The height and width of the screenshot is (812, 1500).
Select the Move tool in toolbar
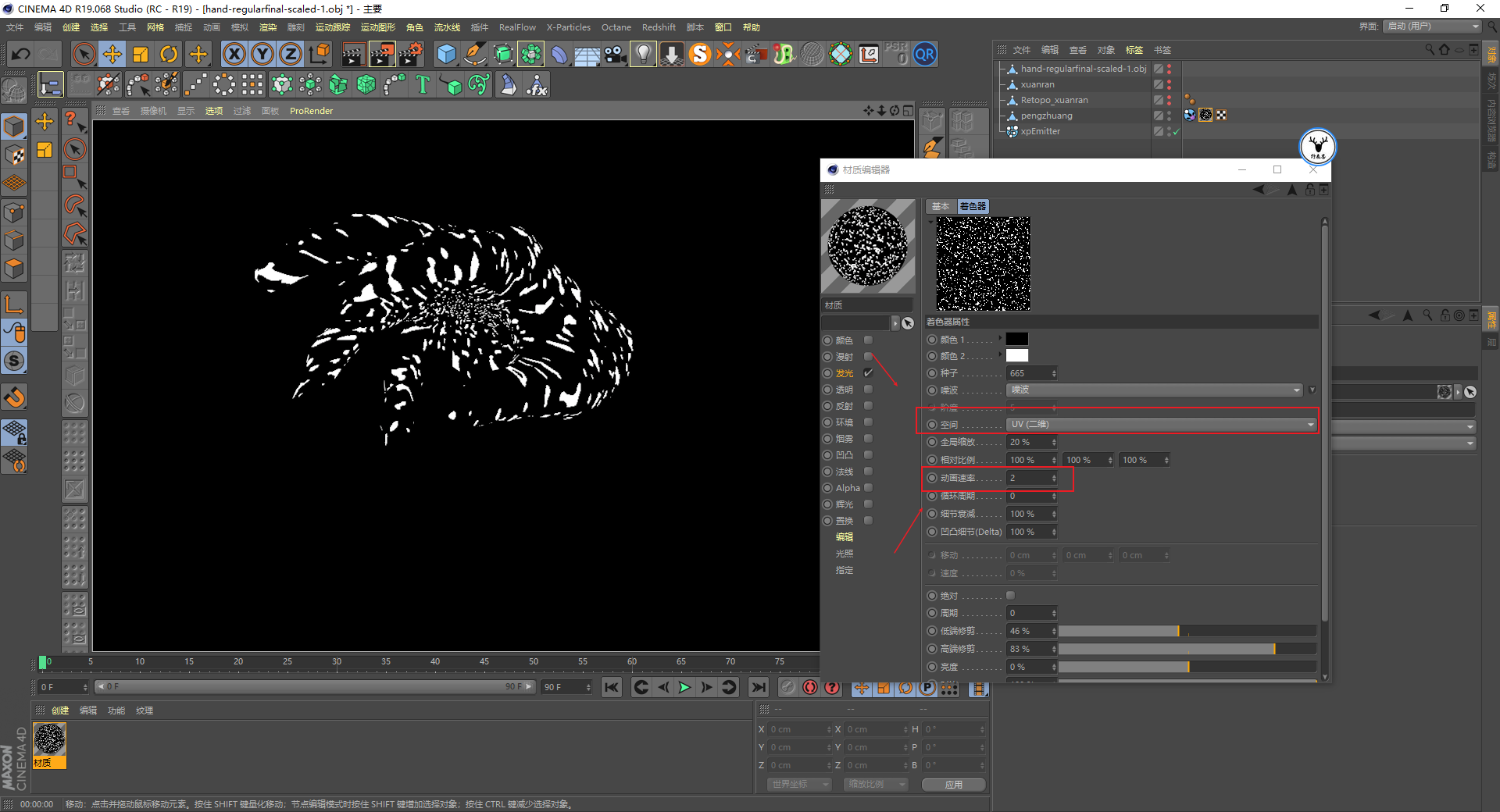[112, 55]
